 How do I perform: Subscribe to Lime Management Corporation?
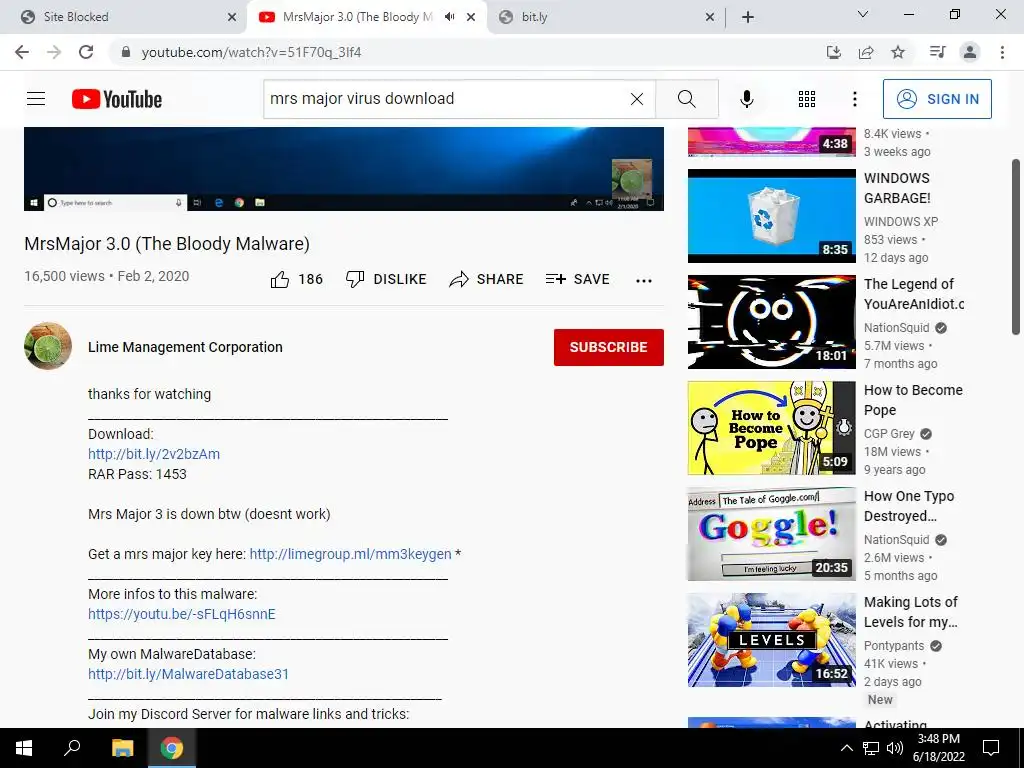(609, 347)
